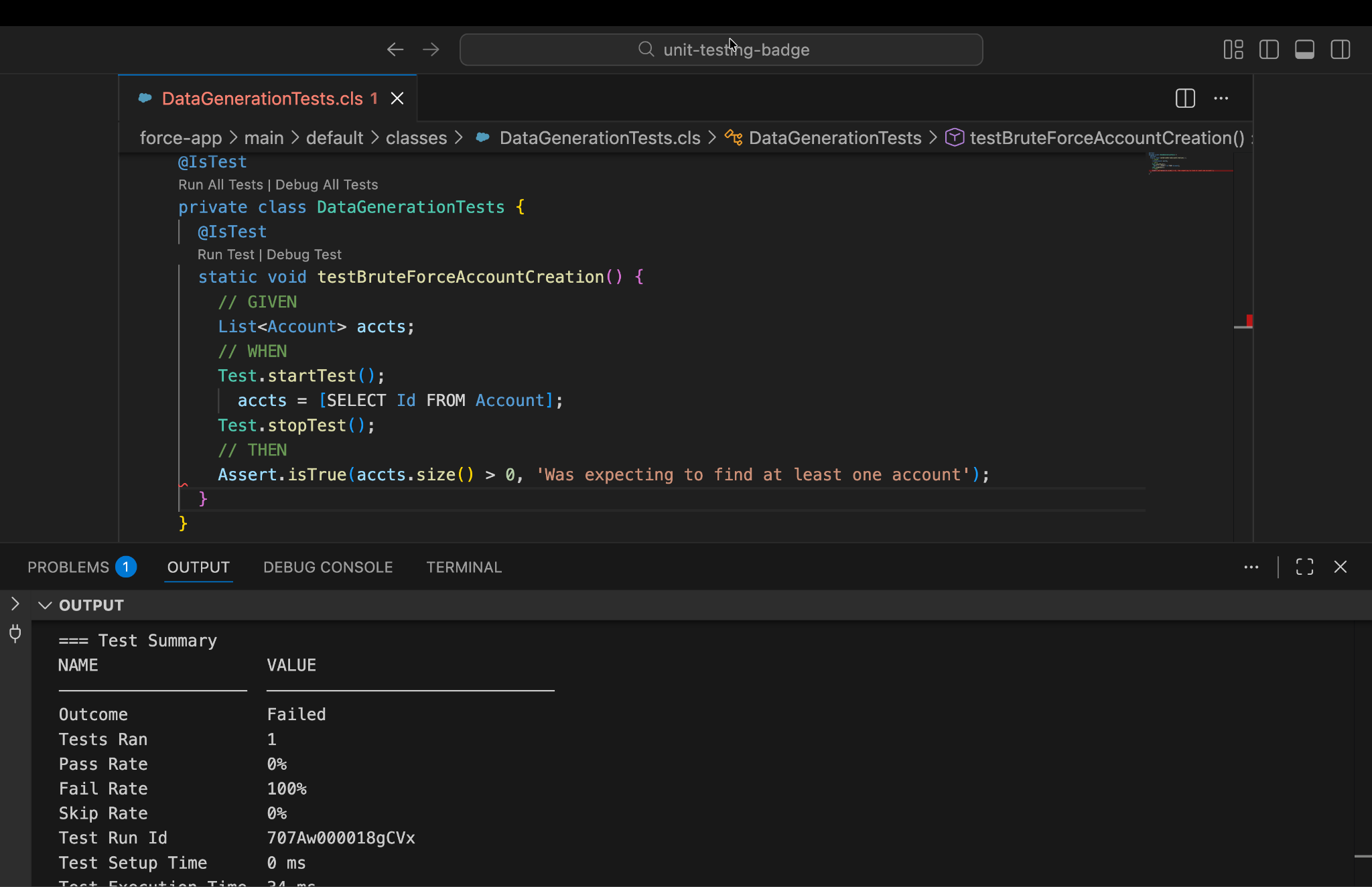Click default in the breadcrumb path
1372x887 pixels.
click(334, 138)
